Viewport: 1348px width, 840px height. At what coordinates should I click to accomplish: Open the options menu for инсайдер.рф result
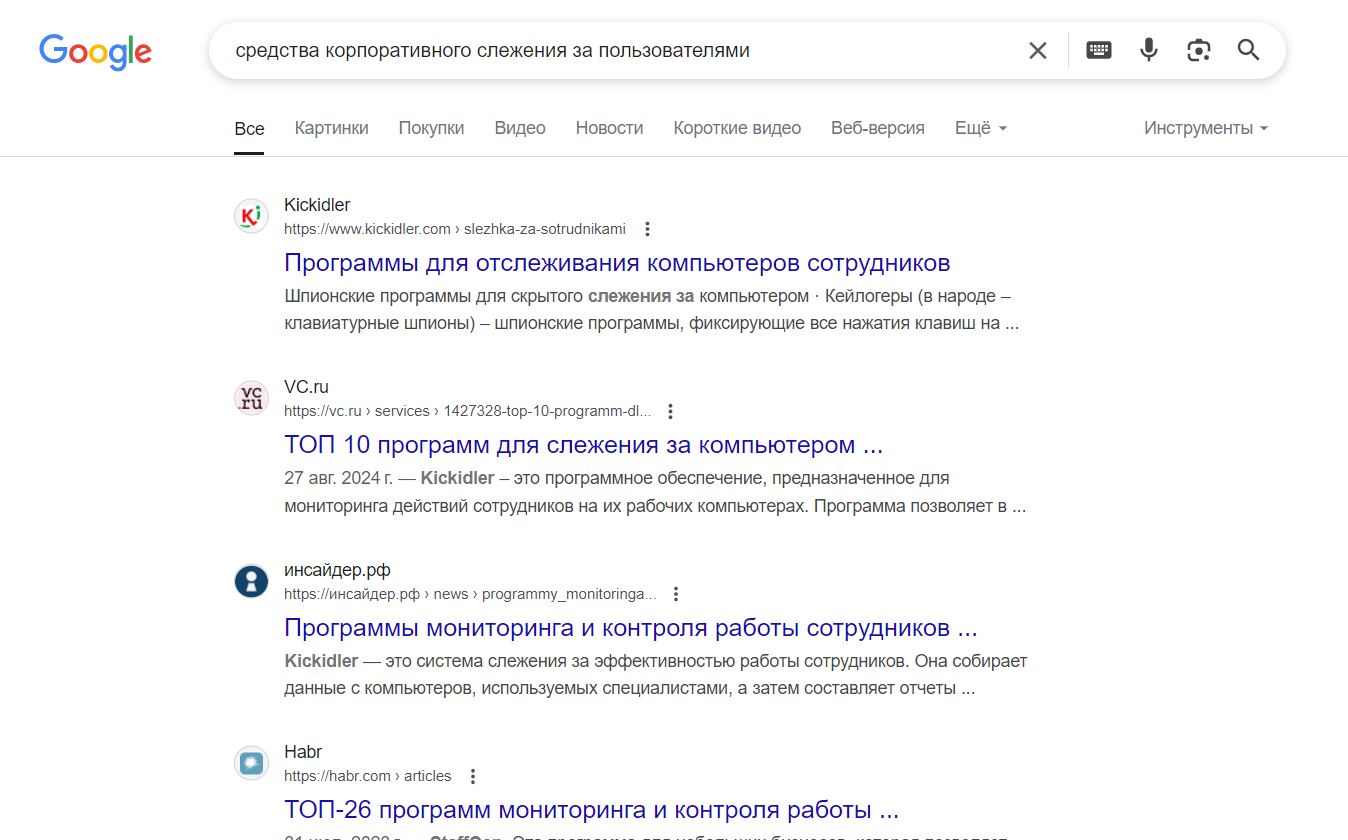pyautogui.click(x=676, y=594)
